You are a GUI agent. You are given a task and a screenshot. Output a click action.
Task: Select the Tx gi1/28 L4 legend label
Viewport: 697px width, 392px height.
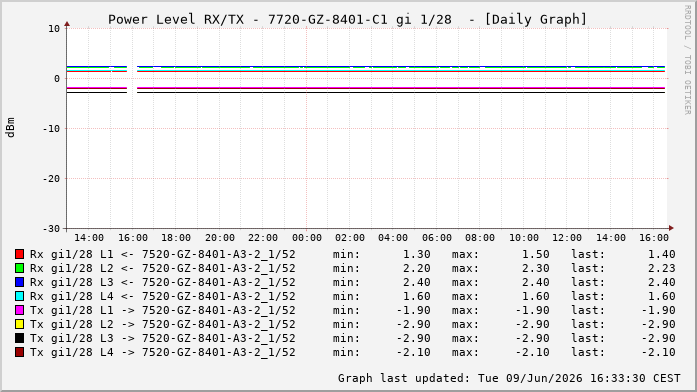pos(163,352)
